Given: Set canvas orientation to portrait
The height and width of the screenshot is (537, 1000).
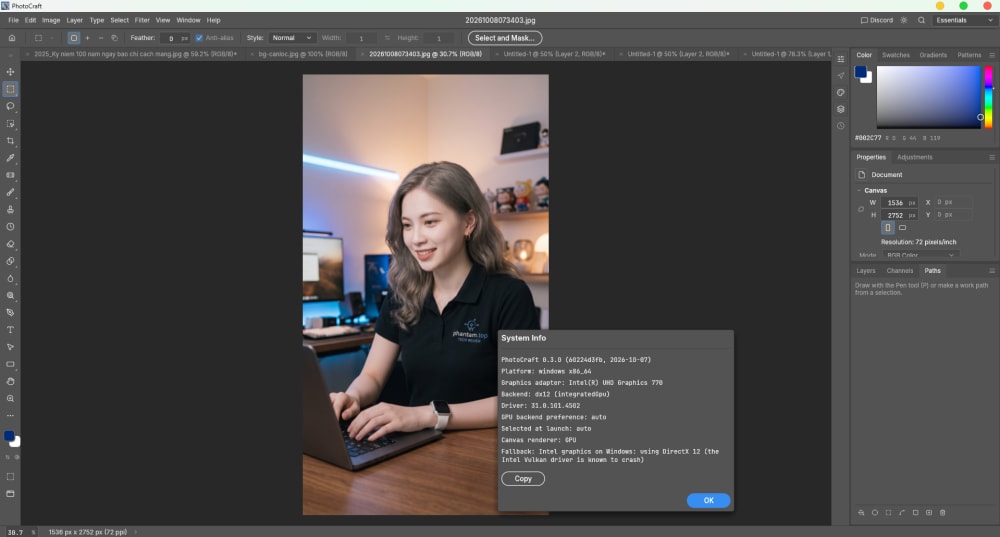Looking at the screenshot, I should [x=887, y=228].
